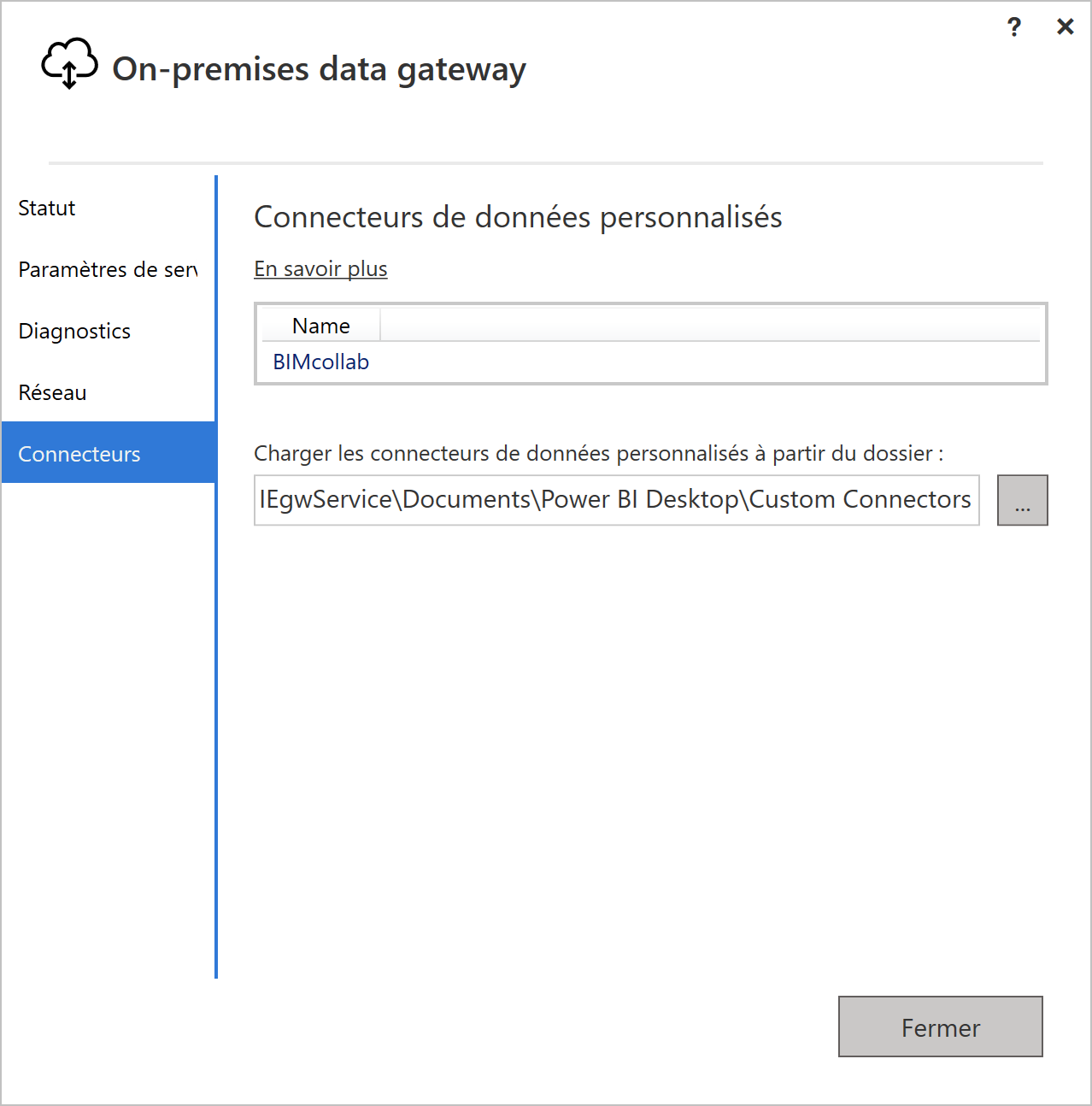1092x1106 pixels.
Task: Click the Custom Connectors folder path field
Action: (616, 500)
